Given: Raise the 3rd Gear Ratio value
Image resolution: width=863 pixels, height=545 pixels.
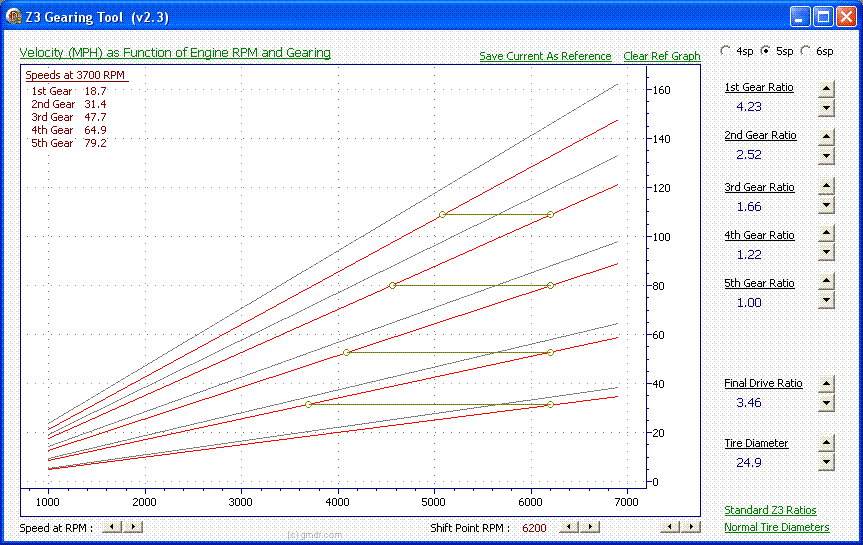Looking at the screenshot, I should pyautogui.click(x=826, y=186).
